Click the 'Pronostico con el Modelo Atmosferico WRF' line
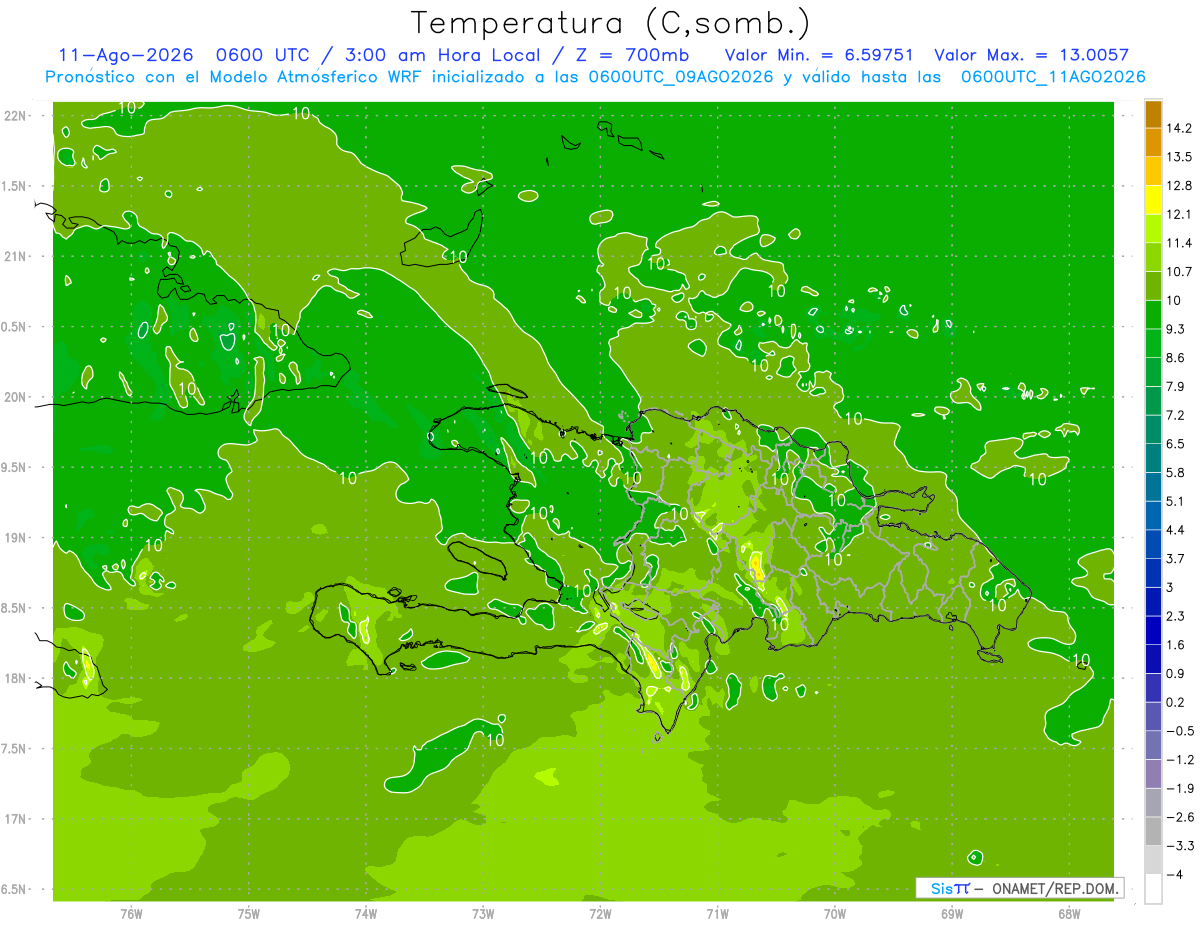The width and height of the screenshot is (1200, 927). click(x=595, y=77)
